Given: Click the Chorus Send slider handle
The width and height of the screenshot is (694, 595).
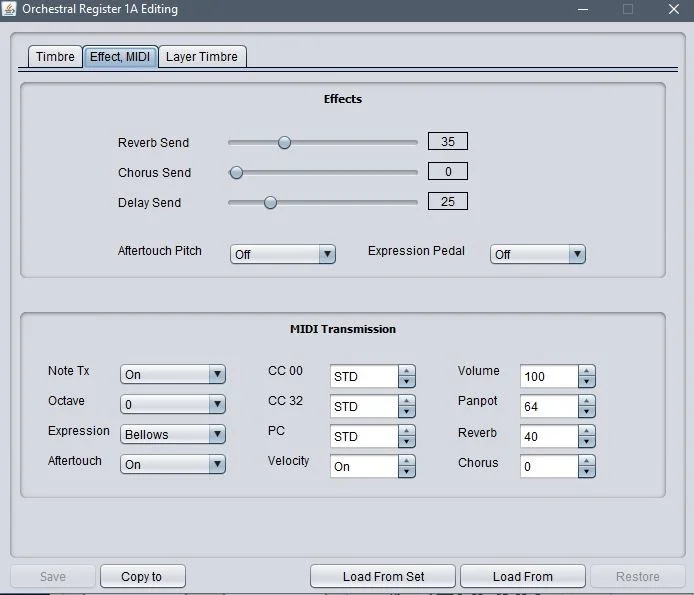Looking at the screenshot, I should pyautogui.click(x=237, y=173).
